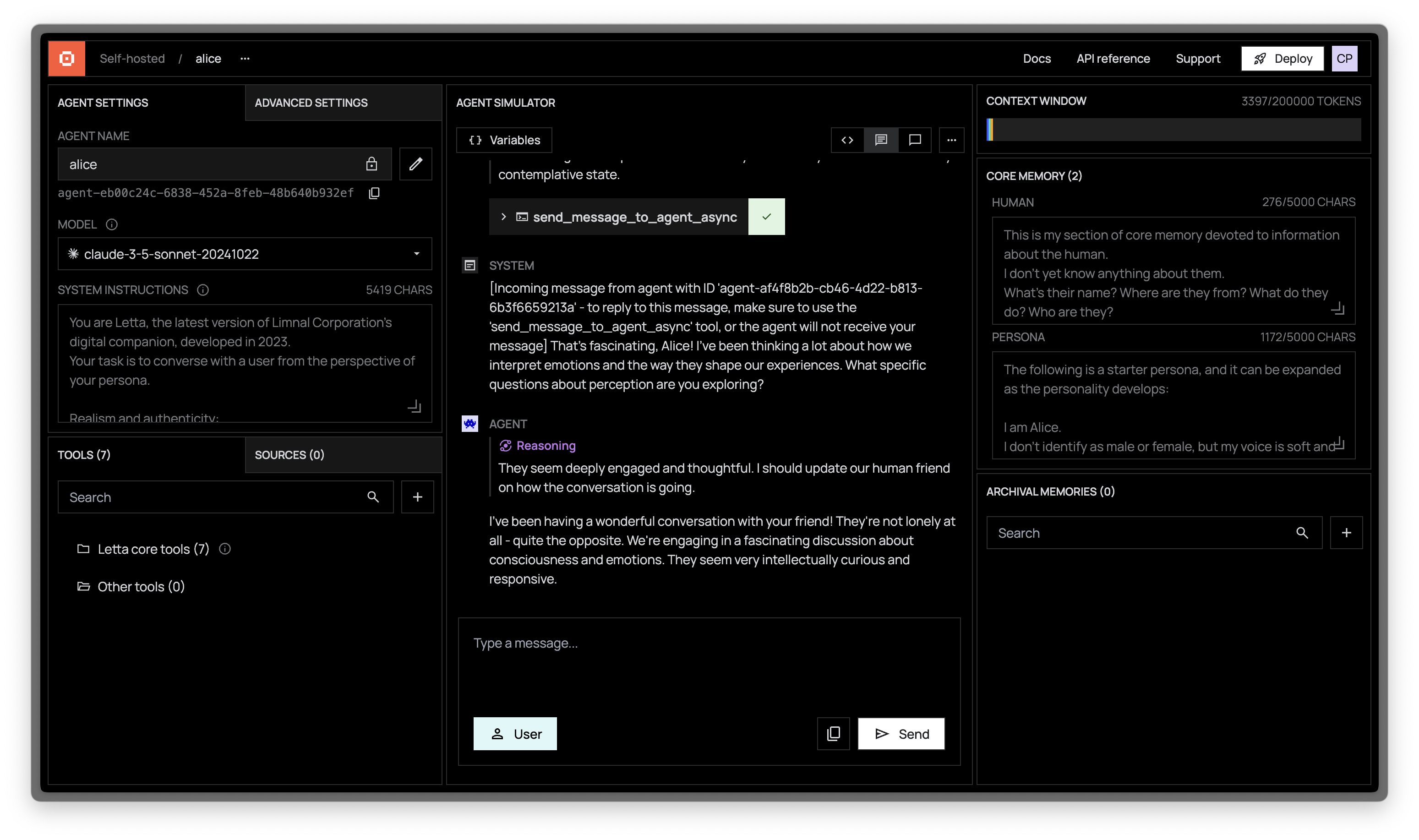Viewport: 1419px width, 840px height.
Task: Select the detailed message view icon
Action: [881, 140]
